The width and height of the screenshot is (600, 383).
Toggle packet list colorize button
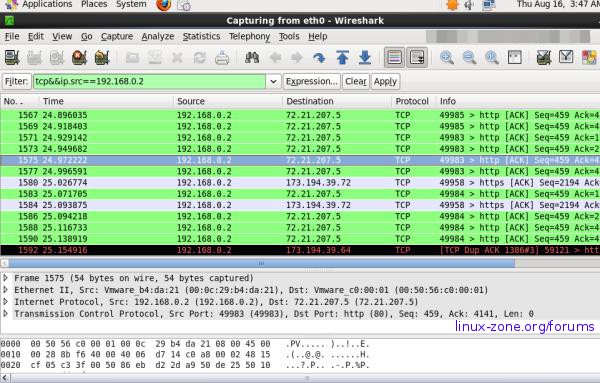click(x=395, y=58)
